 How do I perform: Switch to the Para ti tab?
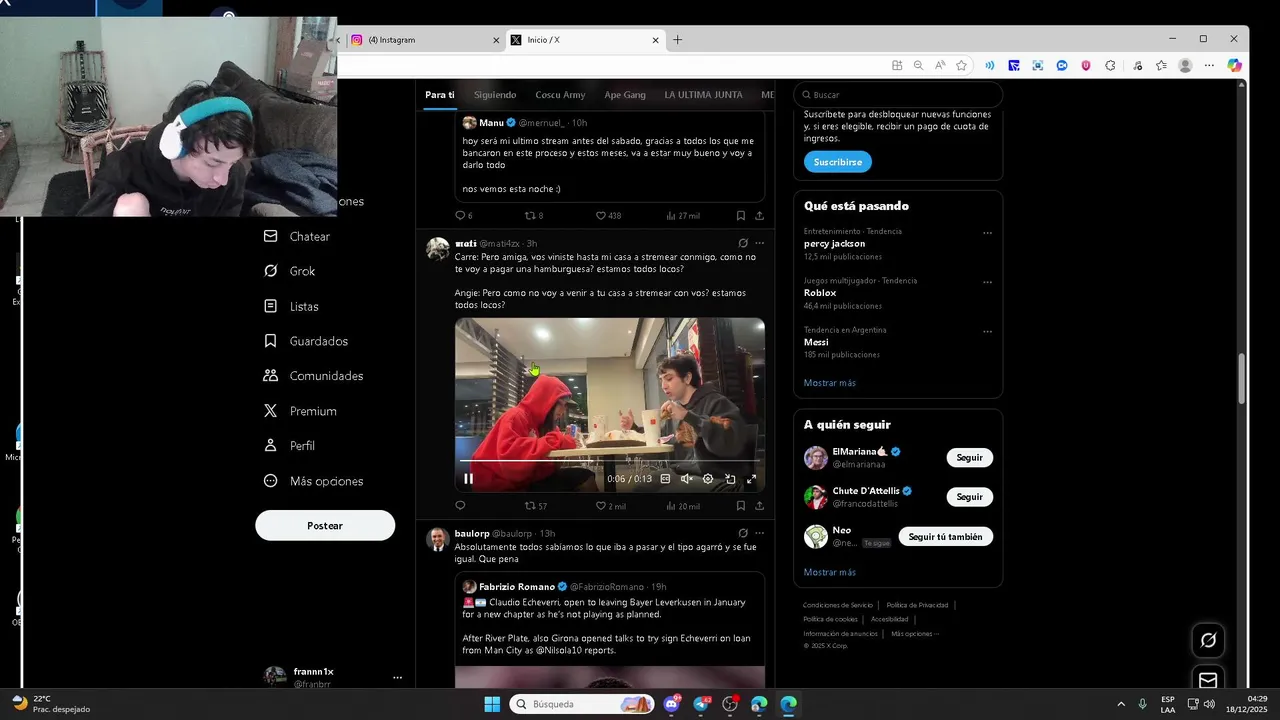[x=440, y=95]
